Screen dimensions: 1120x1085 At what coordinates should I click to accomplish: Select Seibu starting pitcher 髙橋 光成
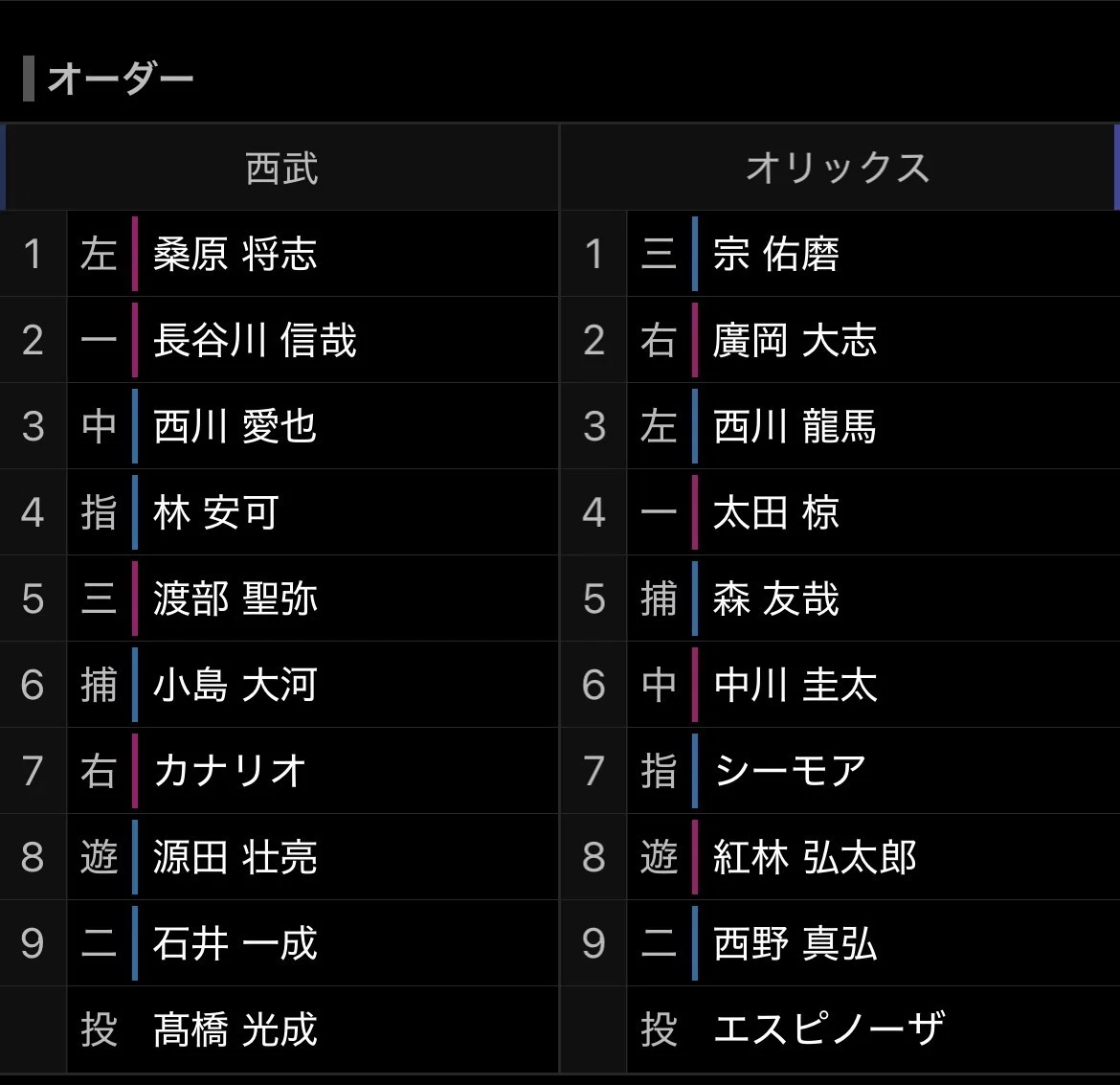tap(235, 1029)
